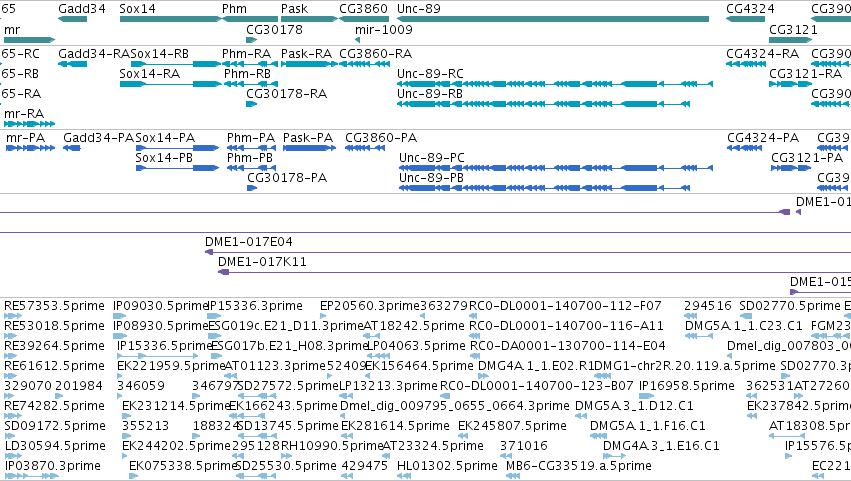Viewport: 851px width, 481px height.
Task: Click the Sox14-PB protein feature
Action: pyautogui.click(x=177, y=168)
